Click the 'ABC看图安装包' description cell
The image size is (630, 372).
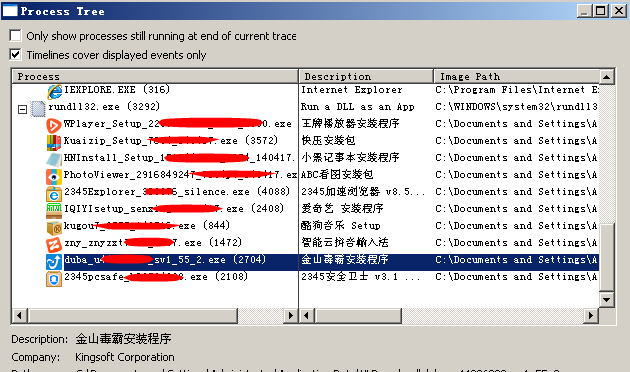click(337, 175)
